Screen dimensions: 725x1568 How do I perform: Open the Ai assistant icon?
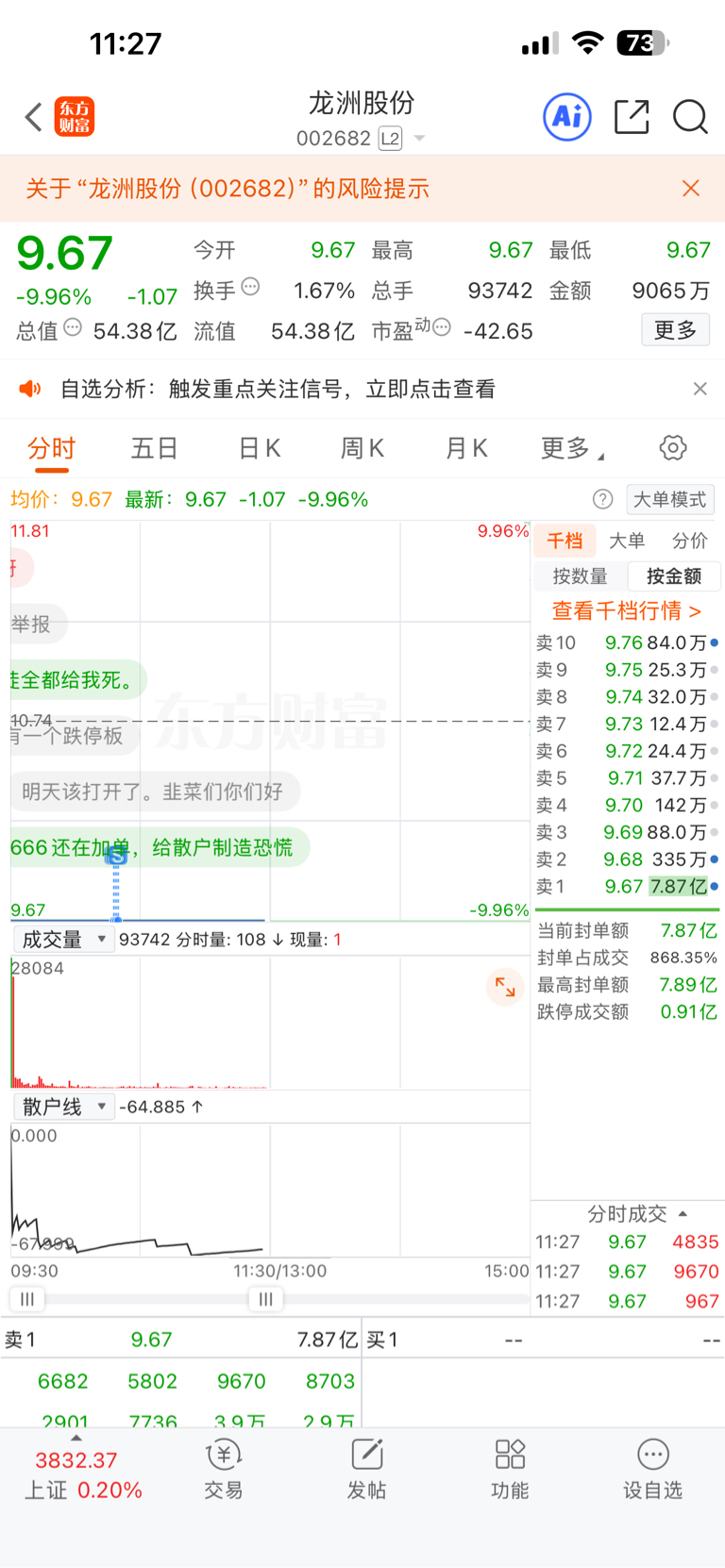click(x=567, y=117)
